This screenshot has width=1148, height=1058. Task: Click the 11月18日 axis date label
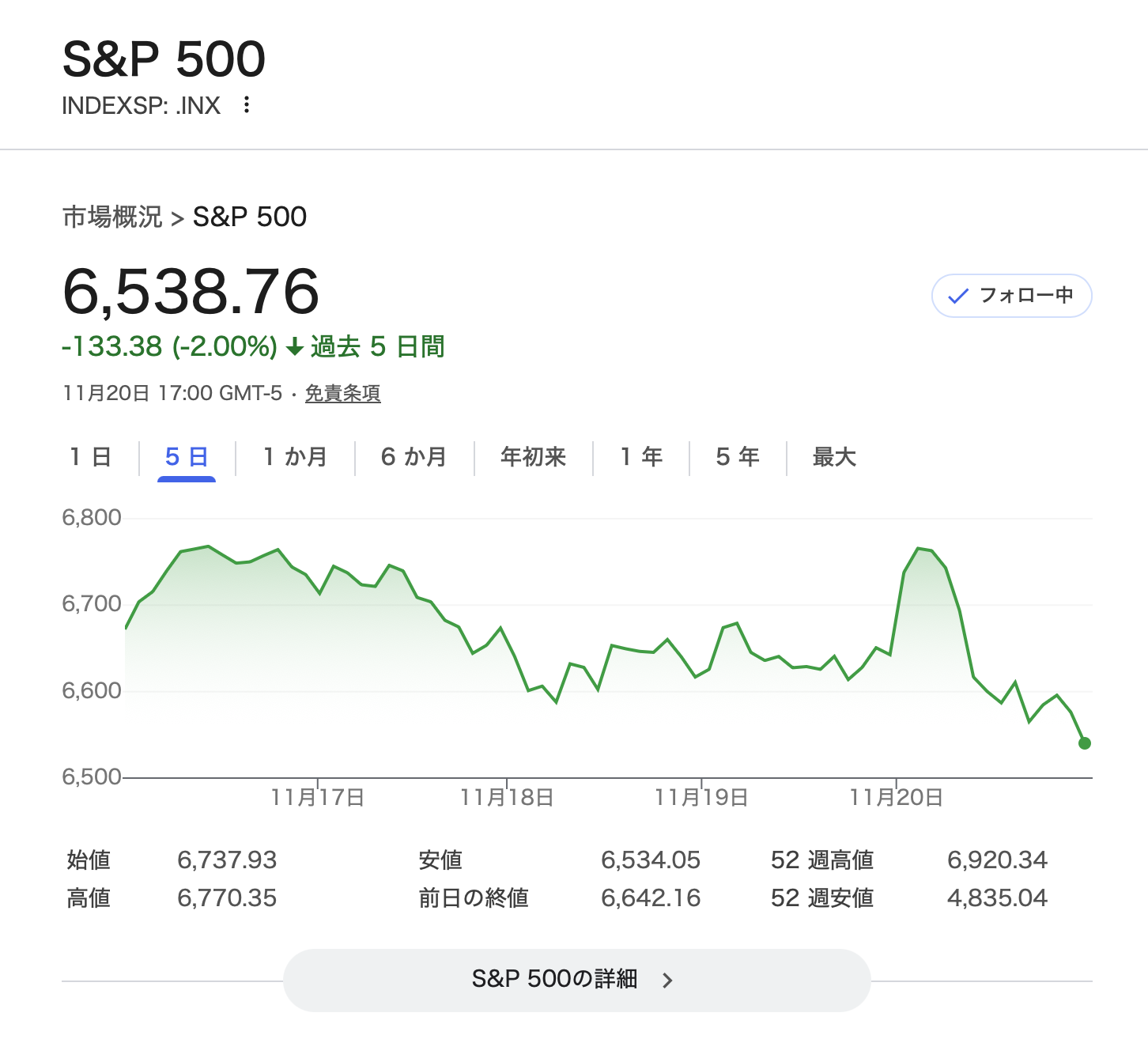(x=507, y=797)
